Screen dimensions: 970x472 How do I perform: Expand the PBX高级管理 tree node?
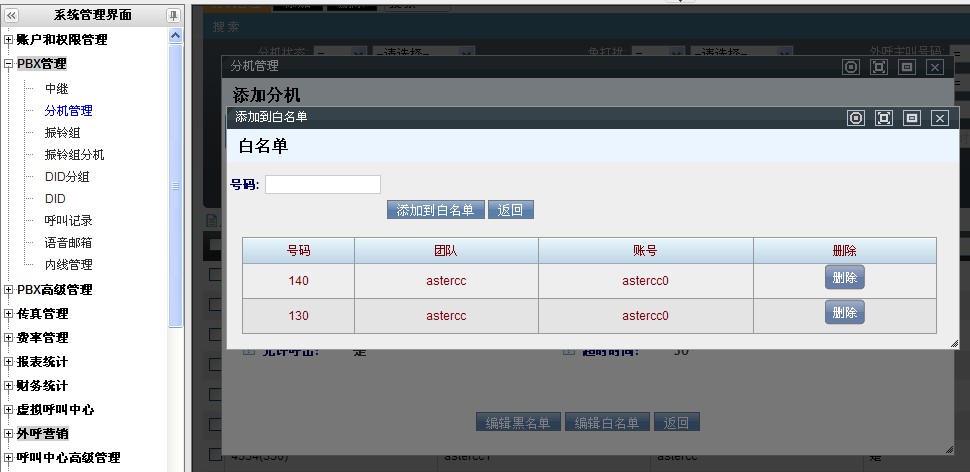(9, 290)
